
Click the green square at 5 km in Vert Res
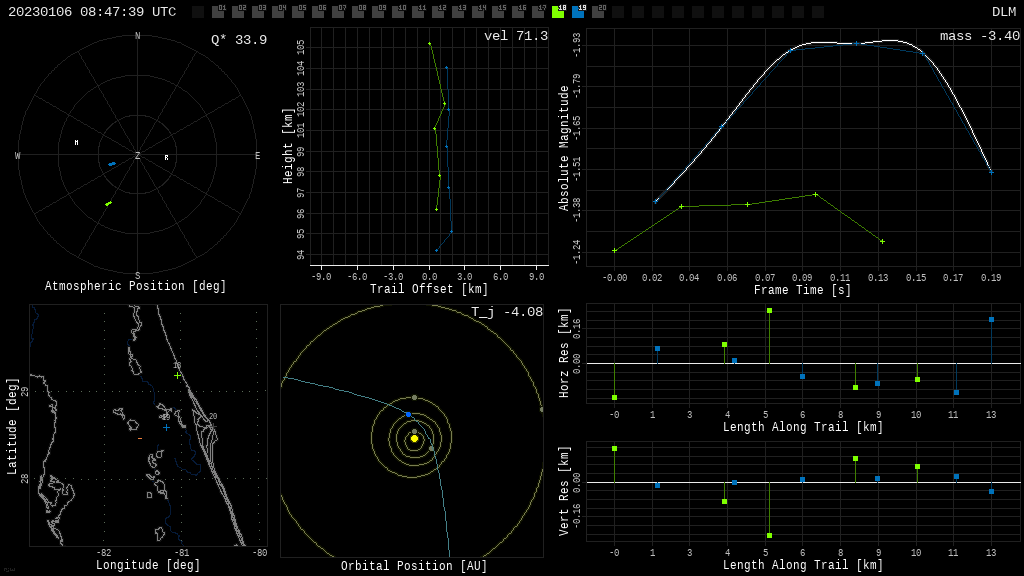(769, 536)
